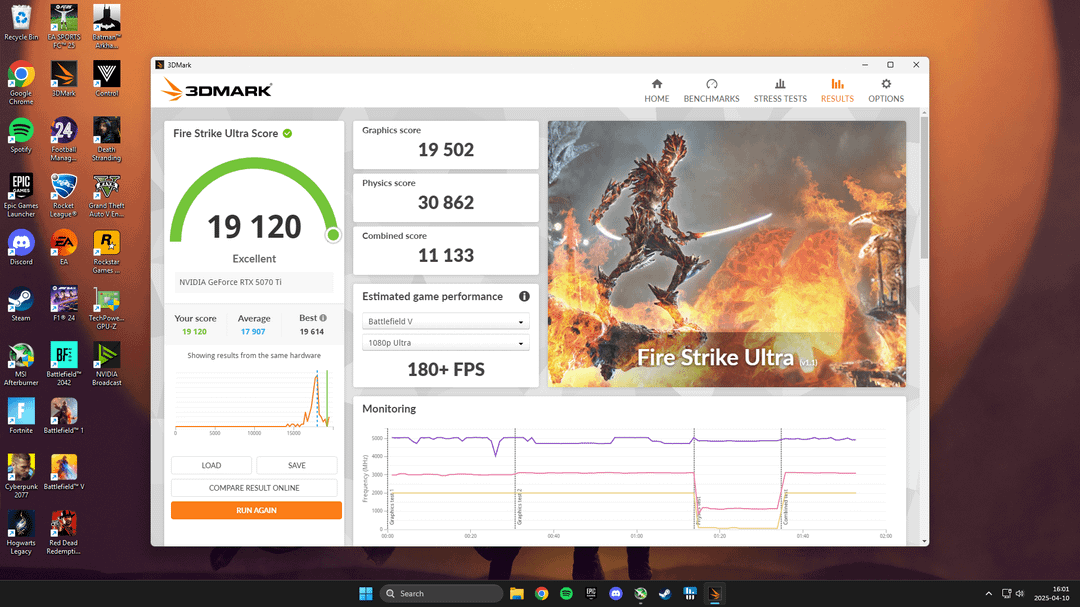Viewport: 1080px width, 607px height.
Task: Open the Football Manager 24 desktop icon
Action: tap(63, 139)
